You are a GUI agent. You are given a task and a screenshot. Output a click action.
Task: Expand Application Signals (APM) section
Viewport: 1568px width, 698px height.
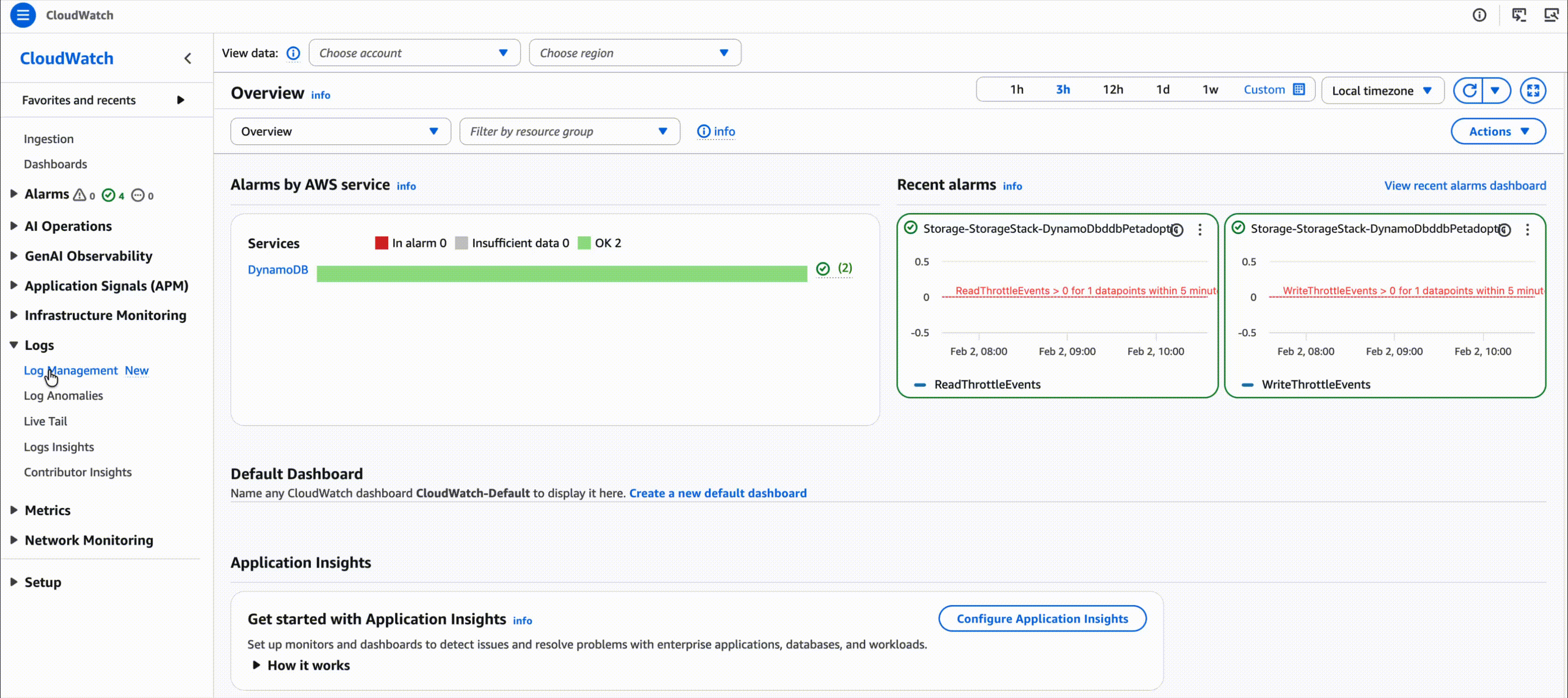14,285
